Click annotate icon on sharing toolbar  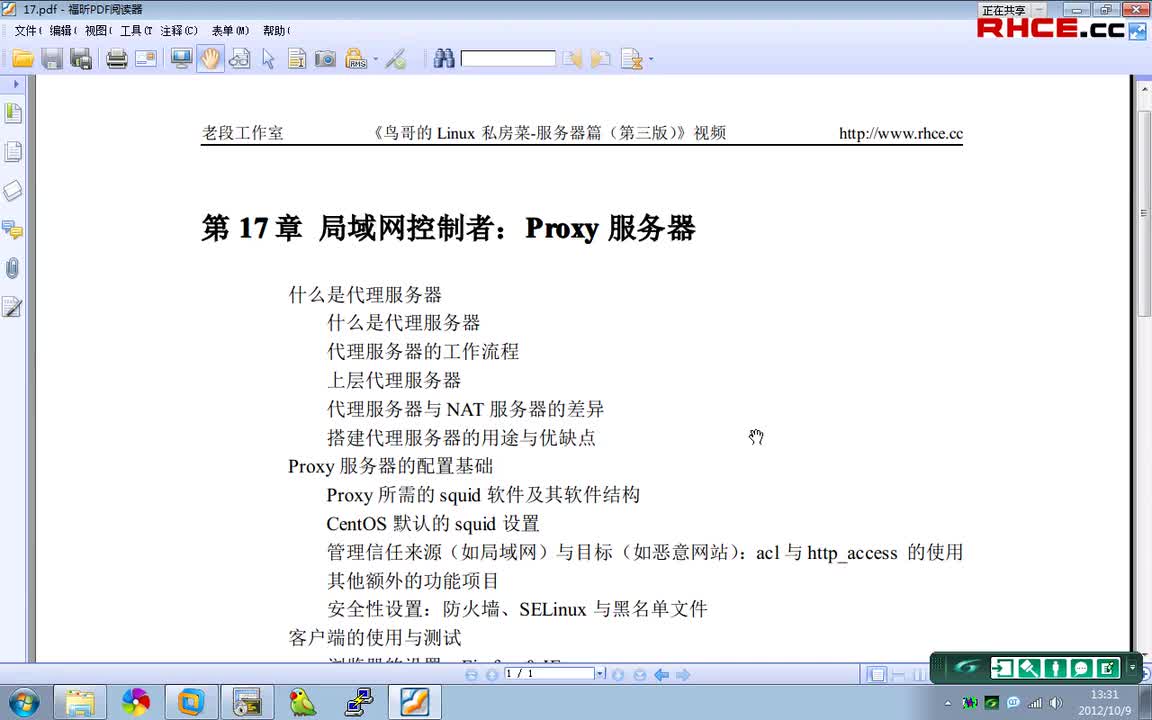pyautogui.click(x=1107, y=668)
